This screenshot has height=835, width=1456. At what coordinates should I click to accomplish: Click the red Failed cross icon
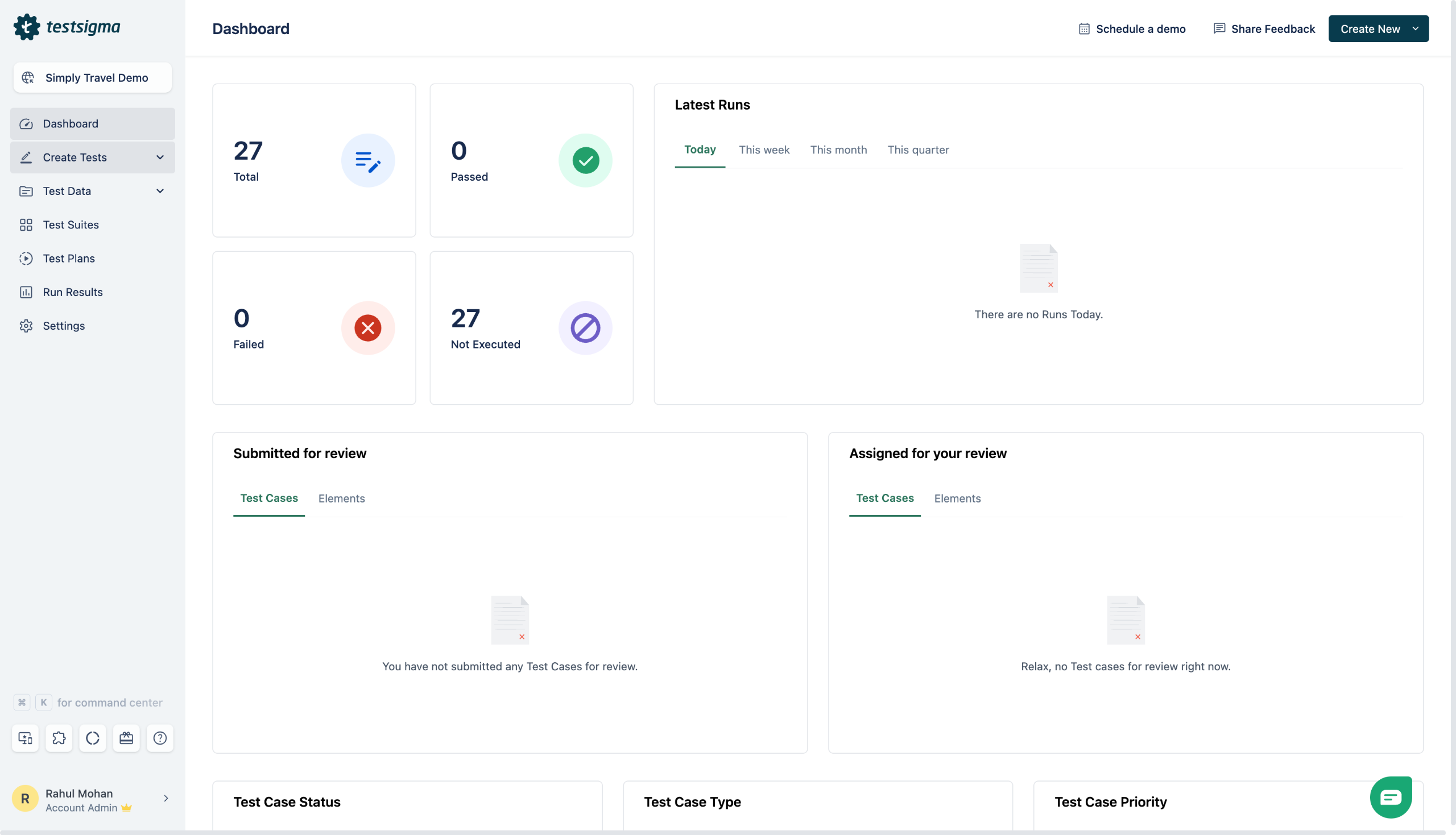click(368, 328)
